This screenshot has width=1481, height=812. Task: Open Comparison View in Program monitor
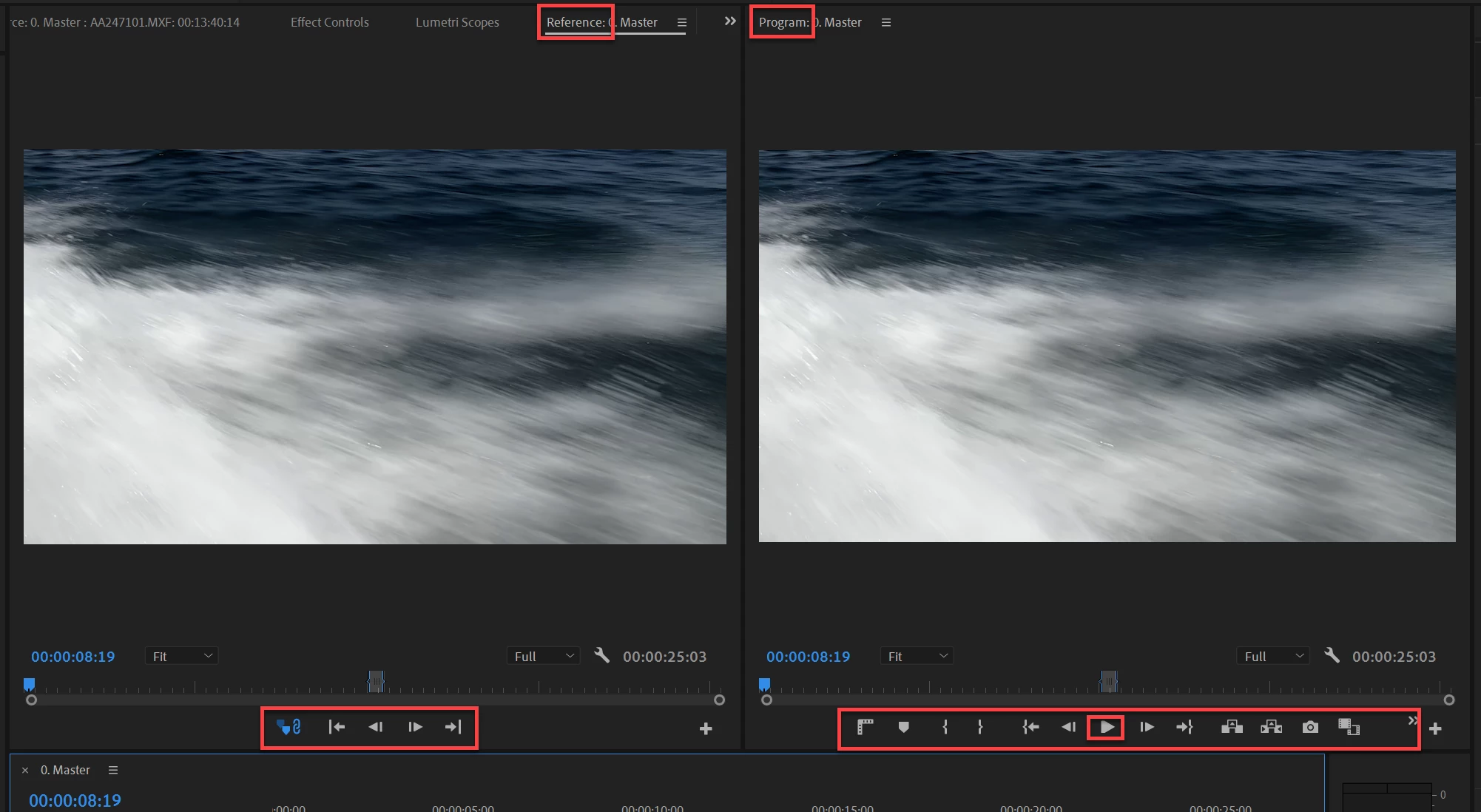pyautogui.click(x=1349, y=728)
